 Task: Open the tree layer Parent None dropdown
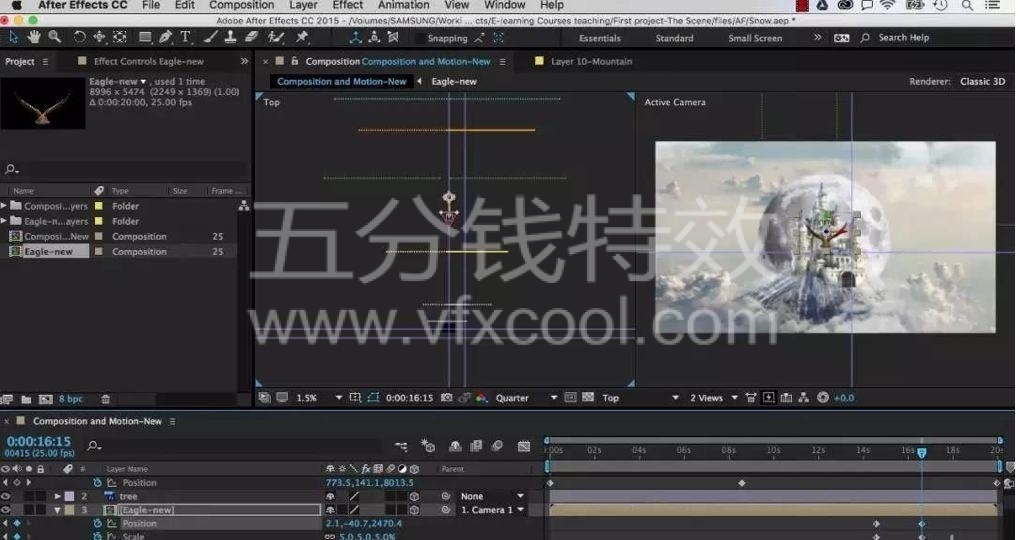coord(492,496)
